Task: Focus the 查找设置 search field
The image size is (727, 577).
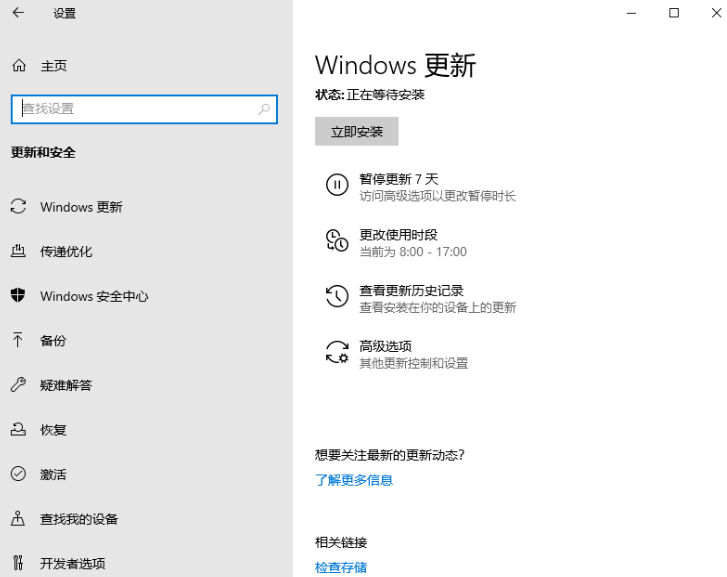Action: click(x=135, y=109)
